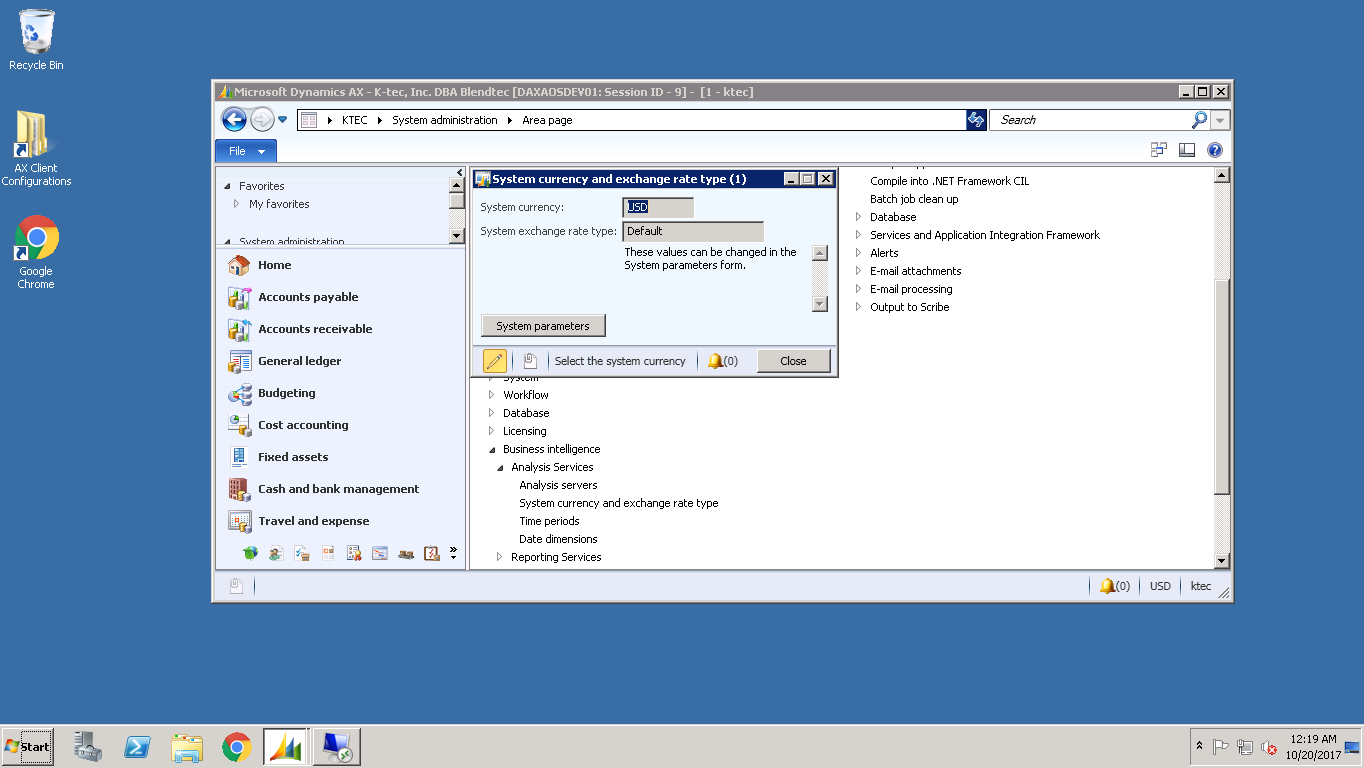Click the General ledger module icon

pos(239,361)
